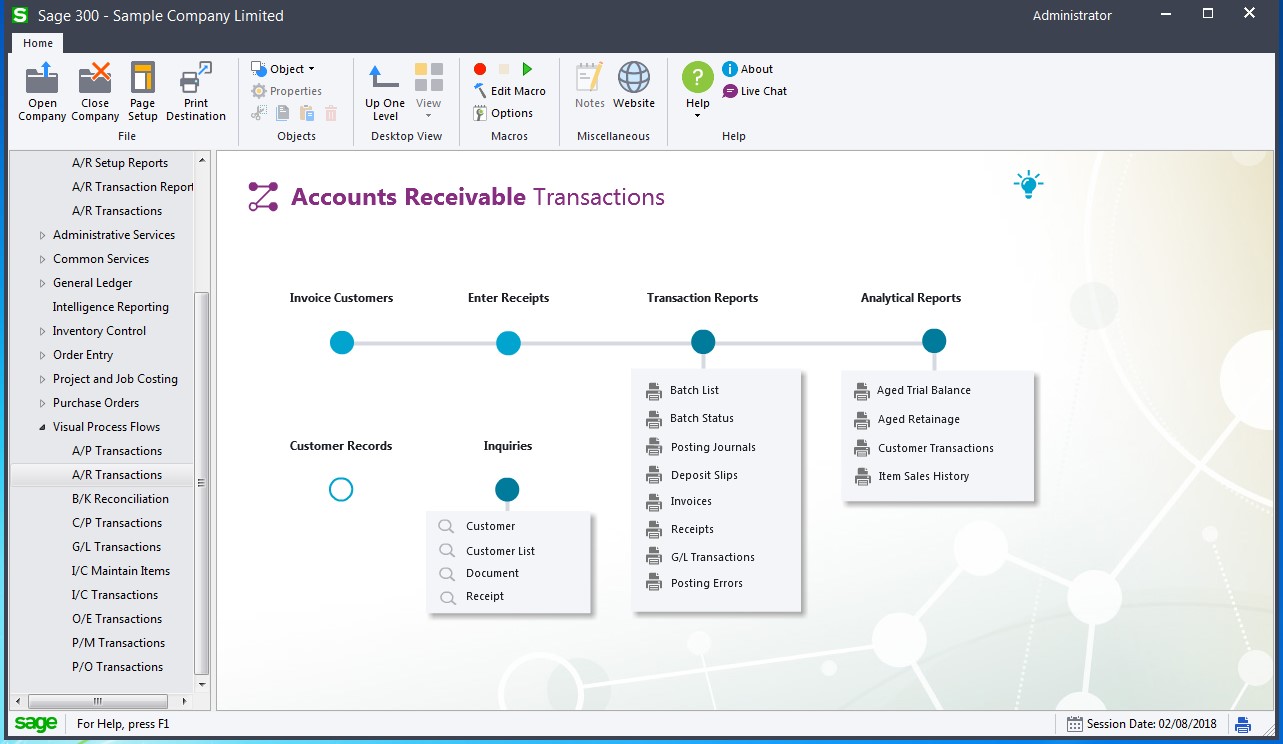Open Page Setup from the ribbon
The width and height of the screenshot is (1283, 744).
143,79
